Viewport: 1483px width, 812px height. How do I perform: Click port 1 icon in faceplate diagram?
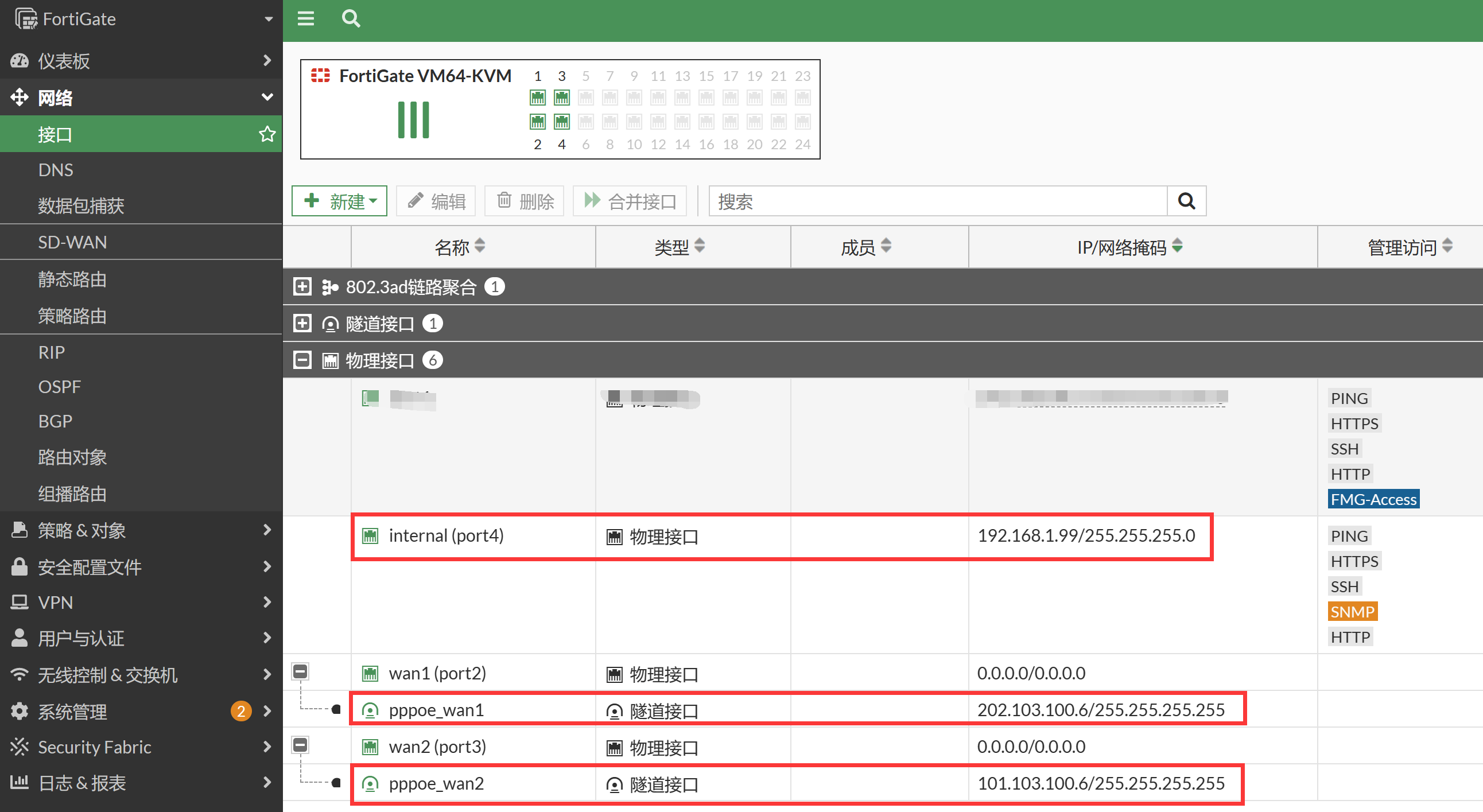coord(537,98)
